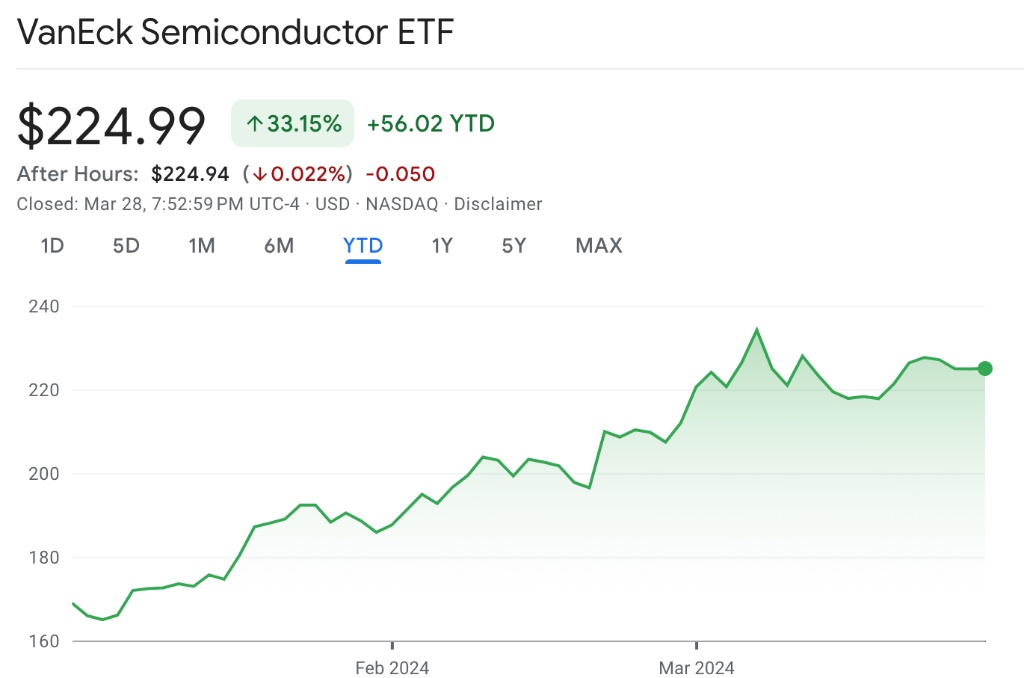Click the highest peak on the chart line
This screenshot has width=1024, height=678.
click(x=757, y=329)
